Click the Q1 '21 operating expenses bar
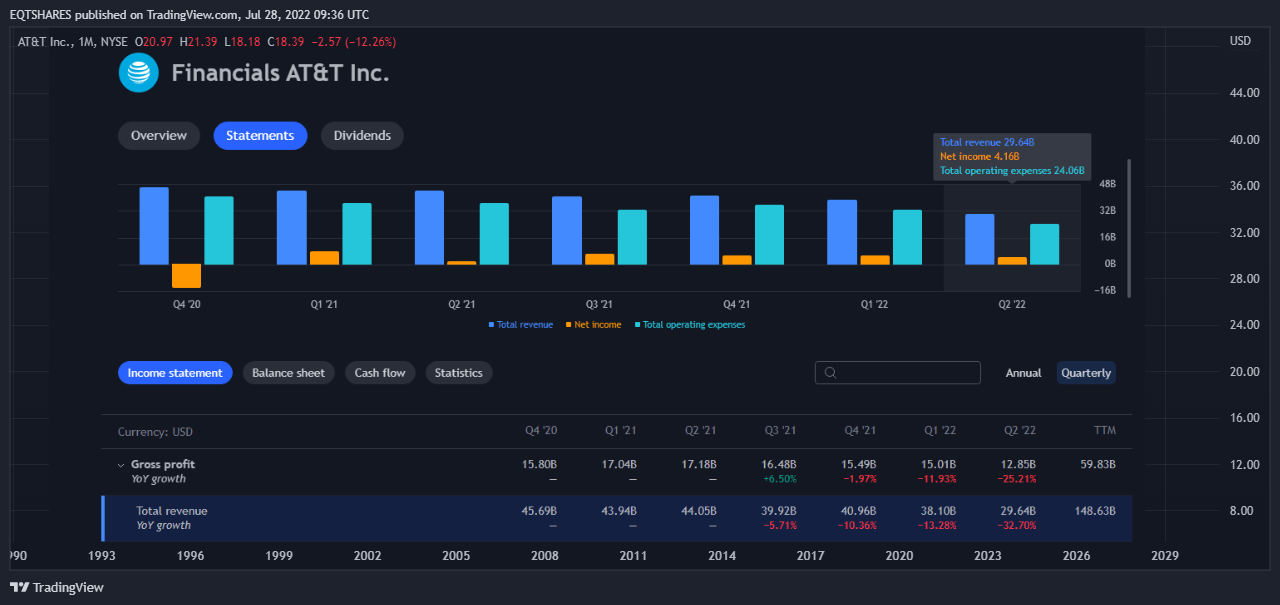This screenshot has height=605, width=1280. pyautogui.click(x=357, y=234)
